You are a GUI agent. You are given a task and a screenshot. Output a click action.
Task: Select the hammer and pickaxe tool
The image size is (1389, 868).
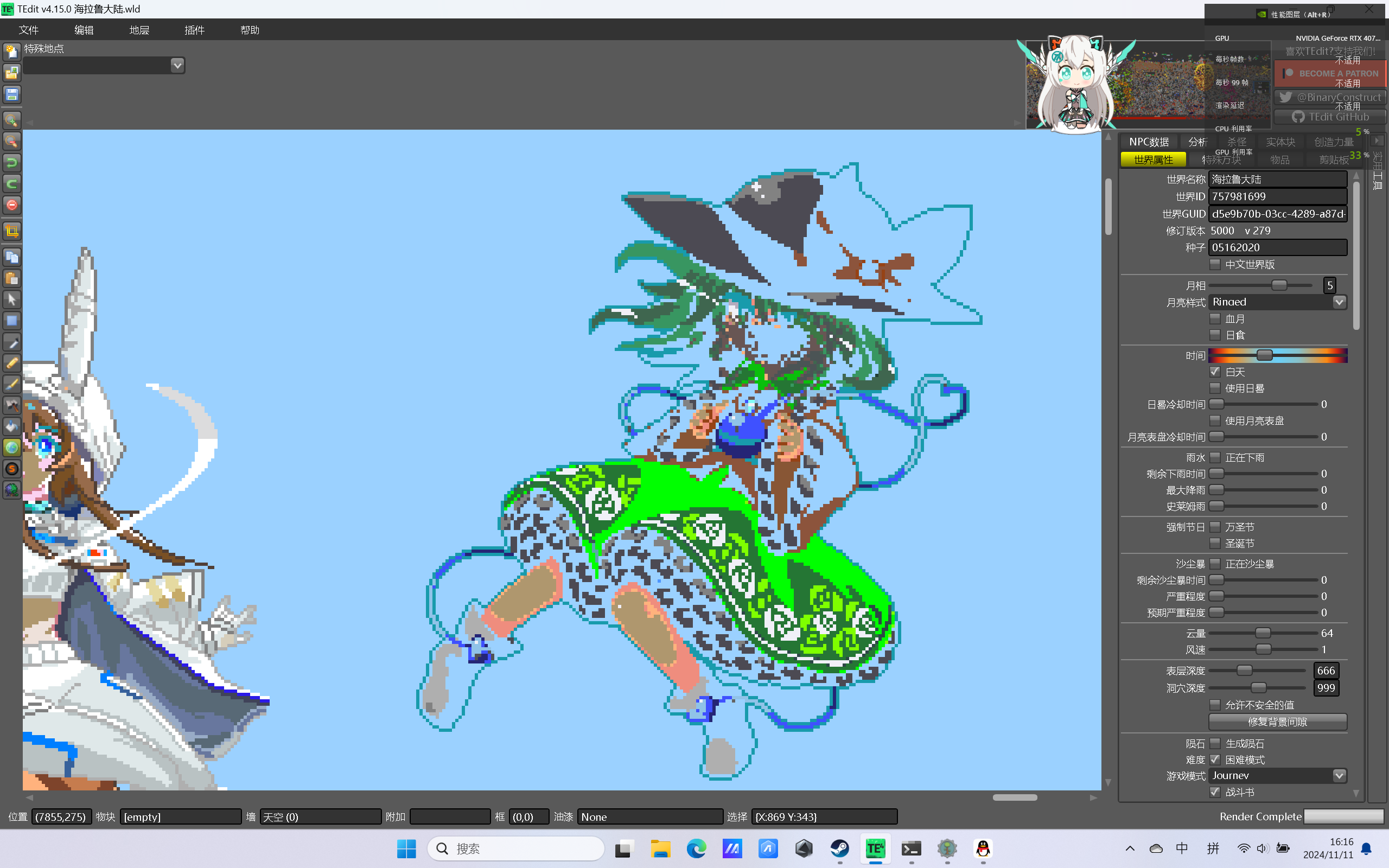11,405
